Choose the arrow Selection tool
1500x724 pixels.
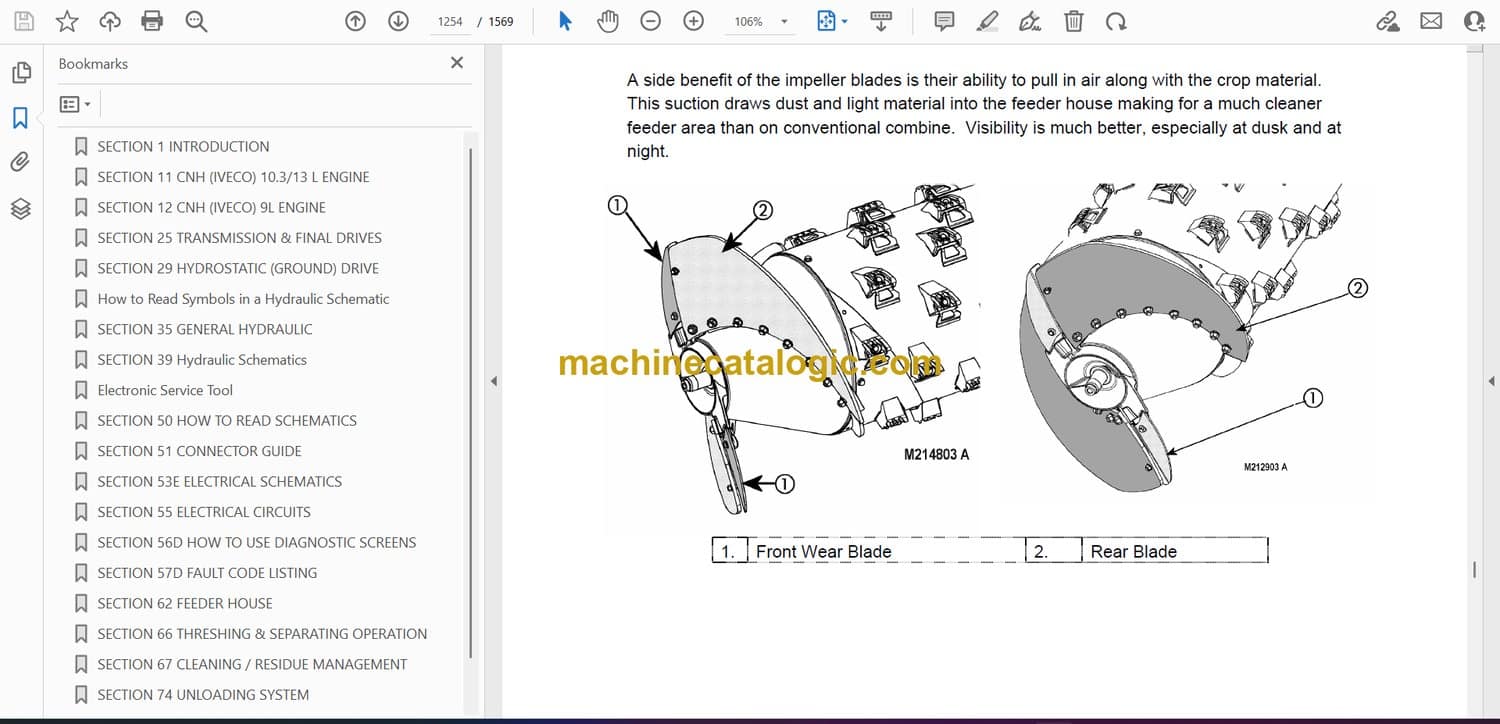[565, 21]
